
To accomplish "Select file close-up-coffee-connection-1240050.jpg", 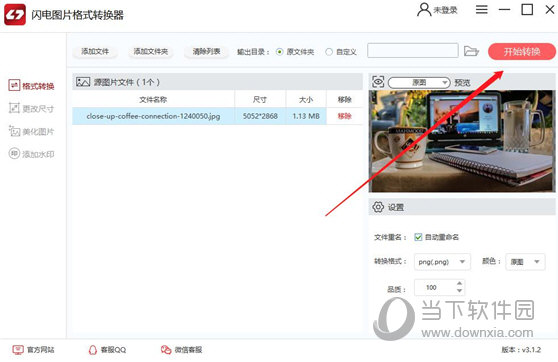I will 153,116.
